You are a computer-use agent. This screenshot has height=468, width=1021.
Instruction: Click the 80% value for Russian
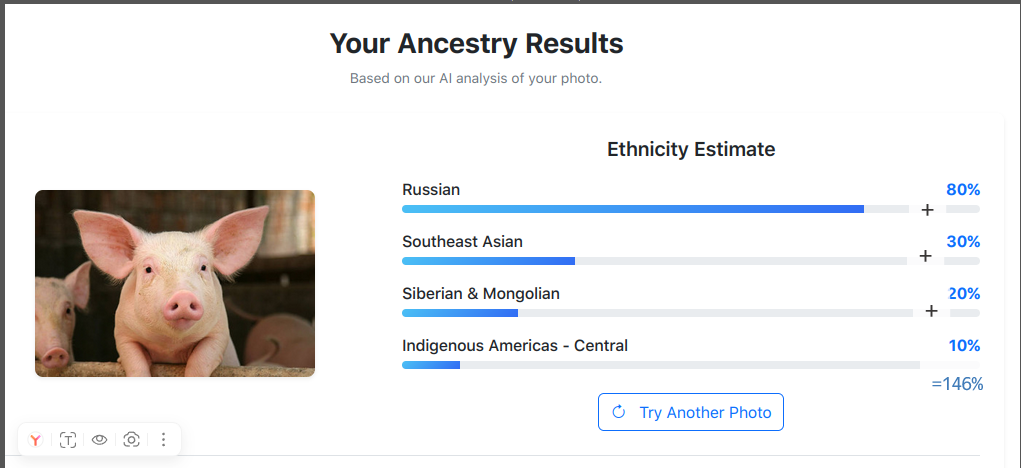tap(963, 189)
